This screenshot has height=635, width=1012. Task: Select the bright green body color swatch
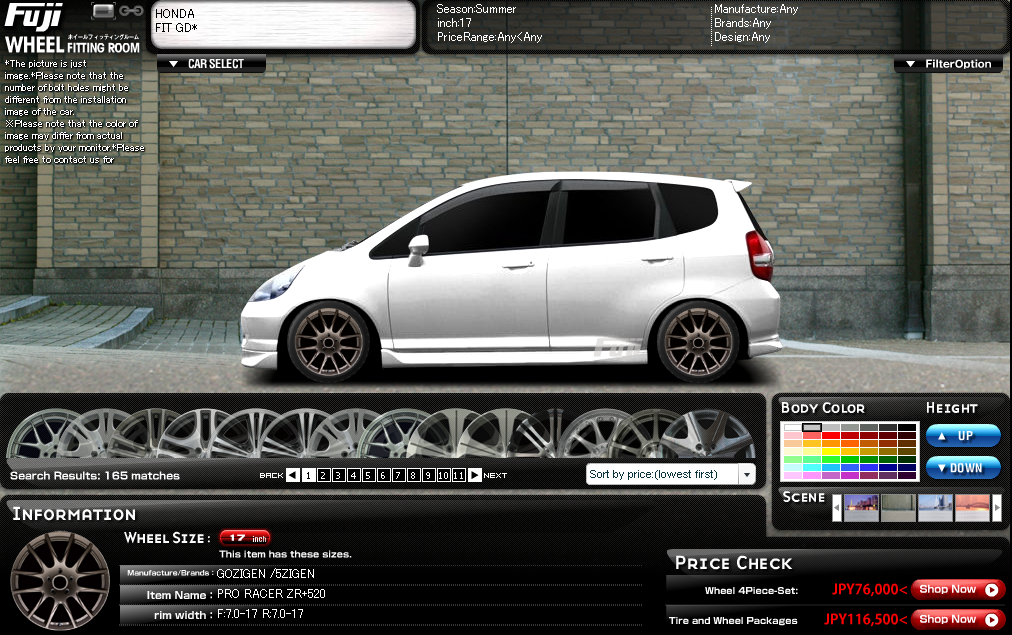pos(831,459)
